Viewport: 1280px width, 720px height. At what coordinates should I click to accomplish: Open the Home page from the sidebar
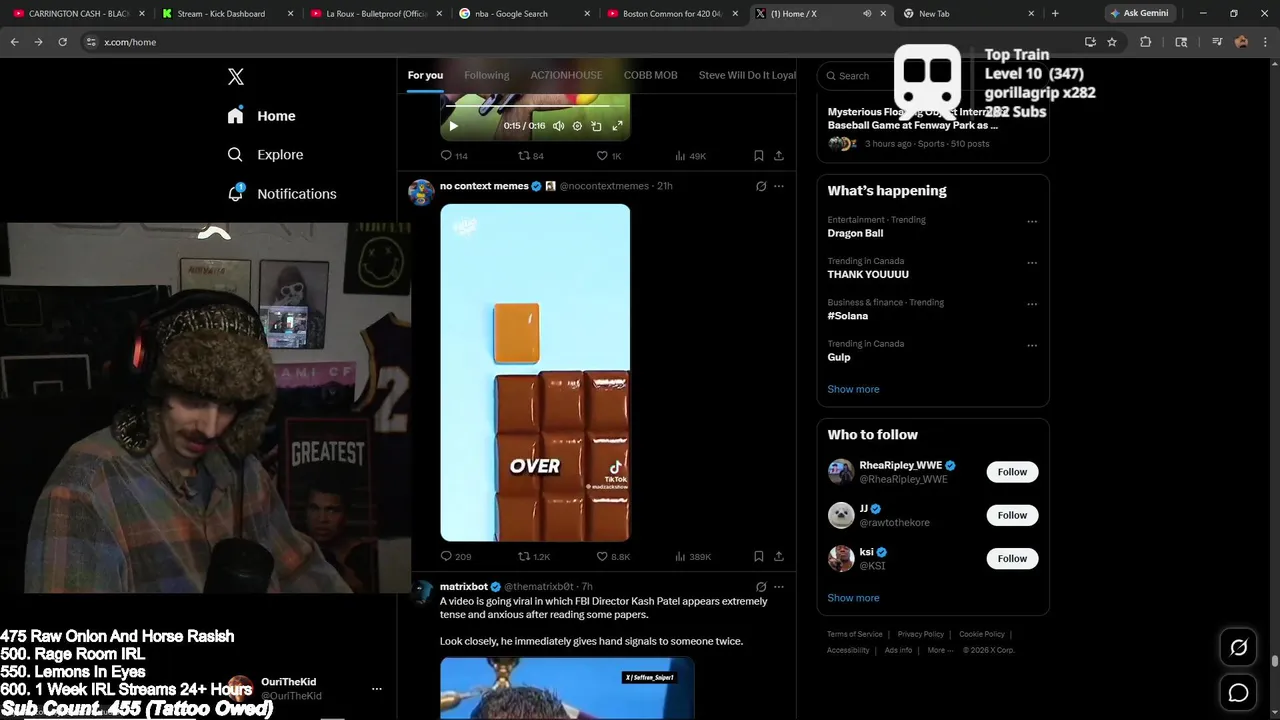[261, 116]
